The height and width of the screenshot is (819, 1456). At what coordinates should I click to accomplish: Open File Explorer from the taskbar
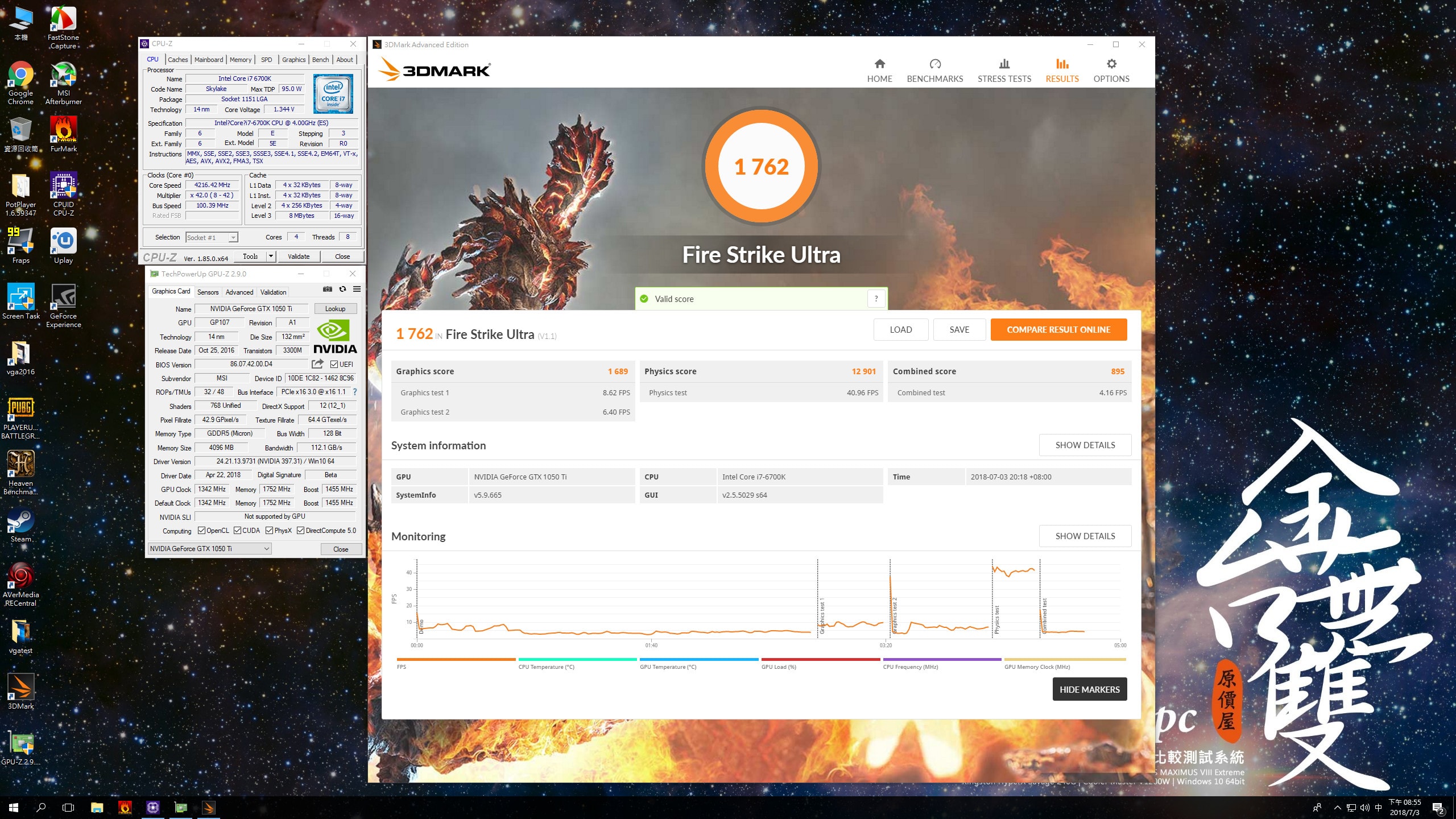point(97,808)
